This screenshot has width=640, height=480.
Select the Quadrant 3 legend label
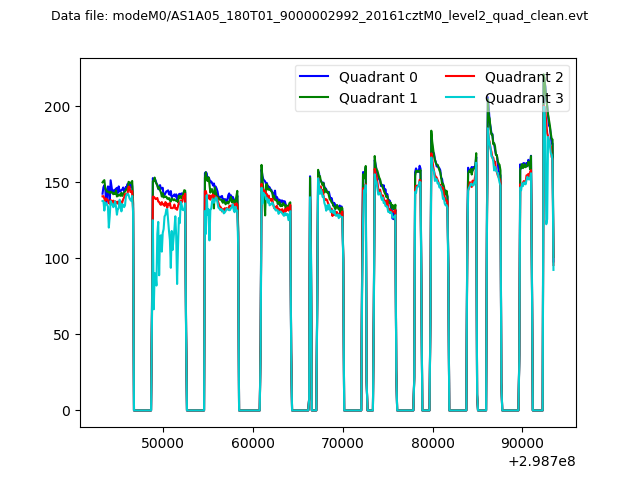[x=524, y=99]
